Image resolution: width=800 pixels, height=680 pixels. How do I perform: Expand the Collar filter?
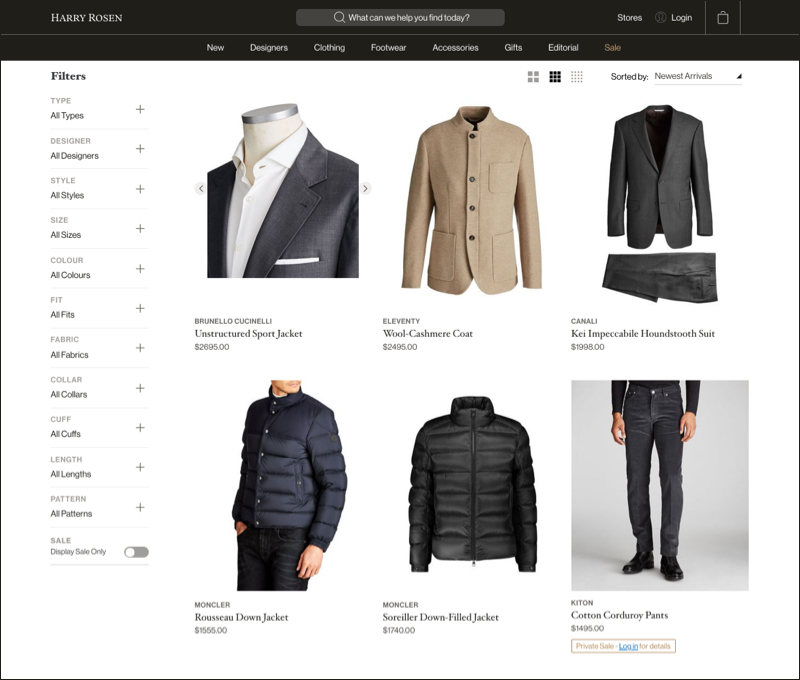tap(140, 388)
